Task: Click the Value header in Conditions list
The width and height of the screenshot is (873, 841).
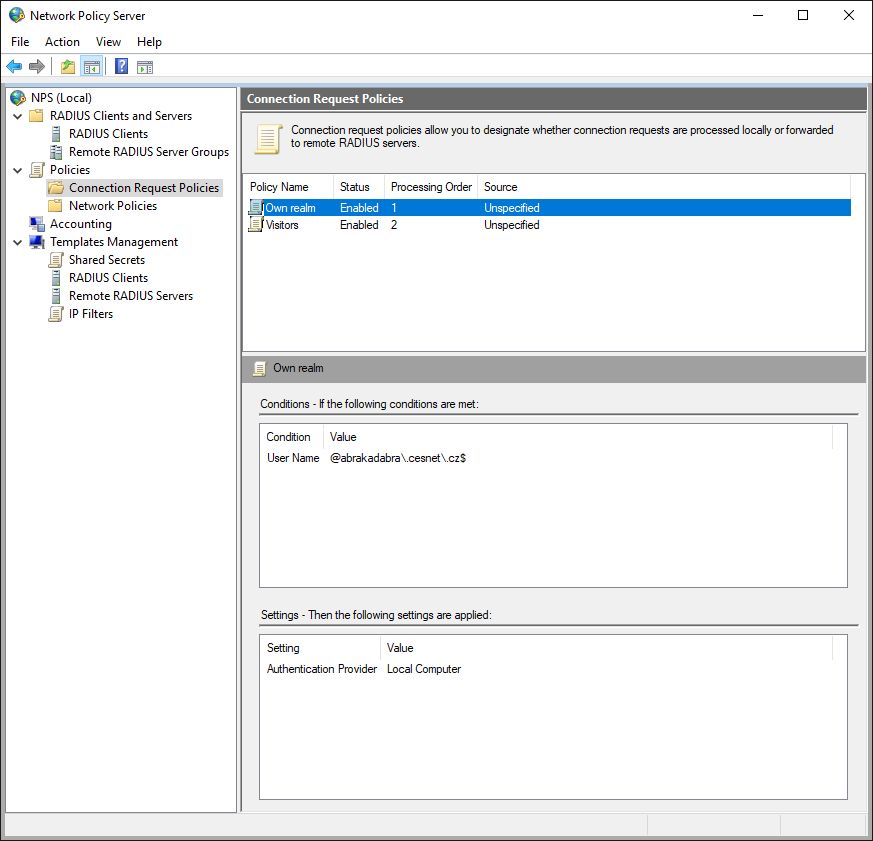Action: 578,437
